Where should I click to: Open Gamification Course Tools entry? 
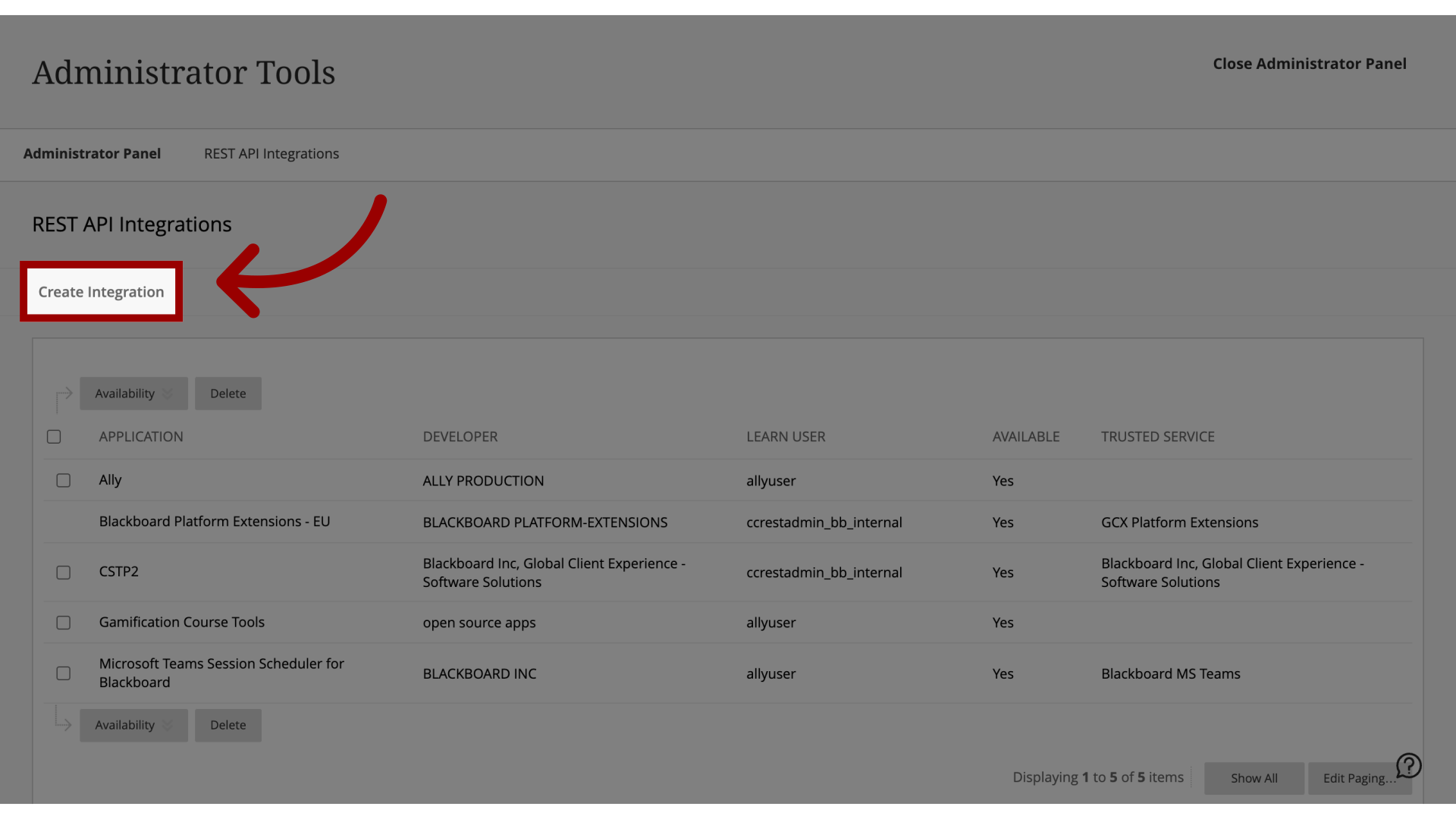pyautogui.click(x=182, y=622)
